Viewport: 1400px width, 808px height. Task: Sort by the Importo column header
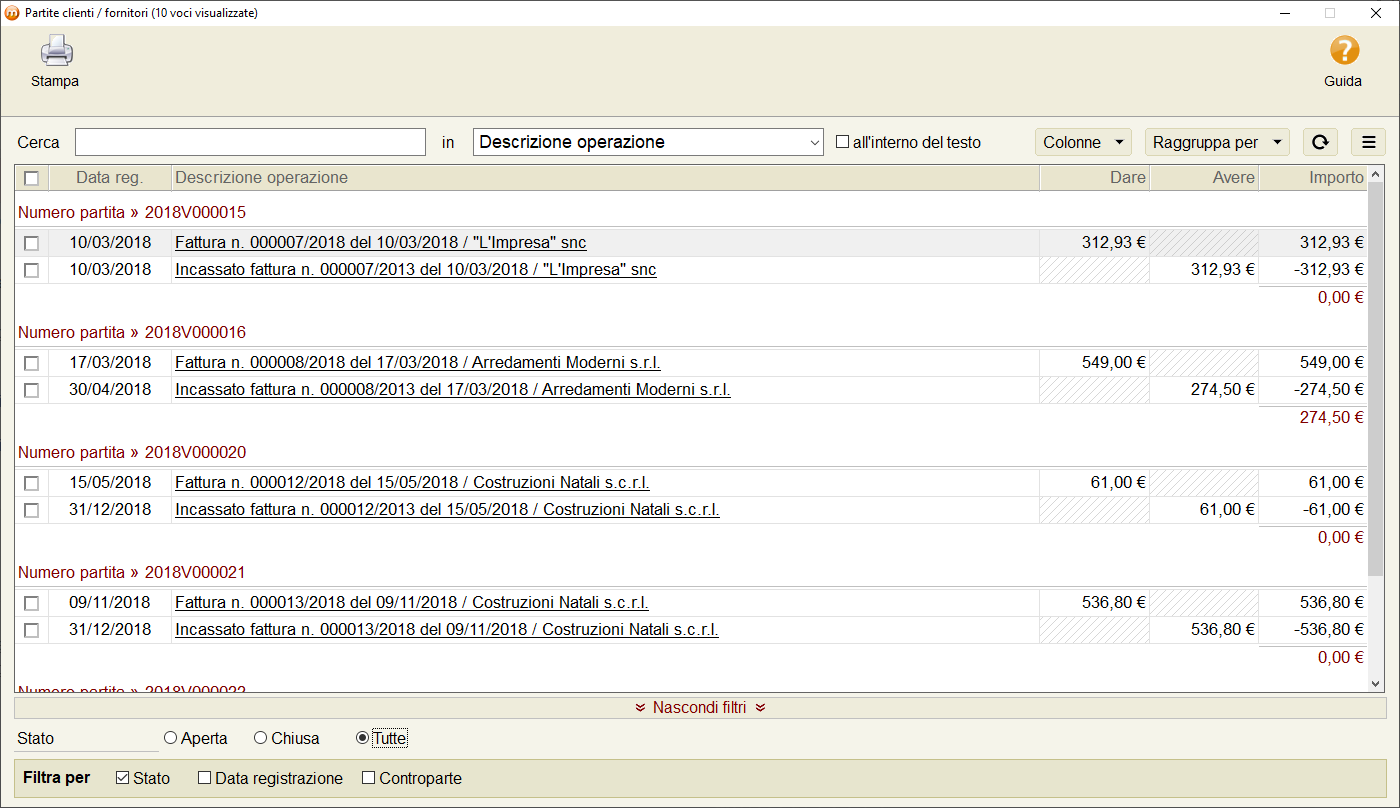click(1312, 178)
